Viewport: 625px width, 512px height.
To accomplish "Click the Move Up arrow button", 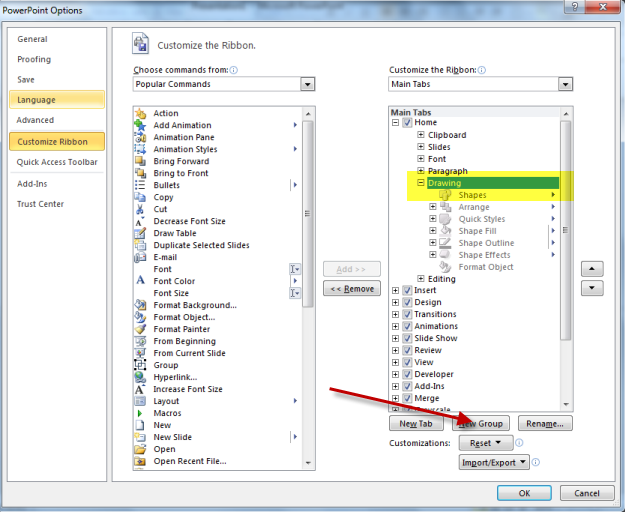I will [x=592, y=268].
